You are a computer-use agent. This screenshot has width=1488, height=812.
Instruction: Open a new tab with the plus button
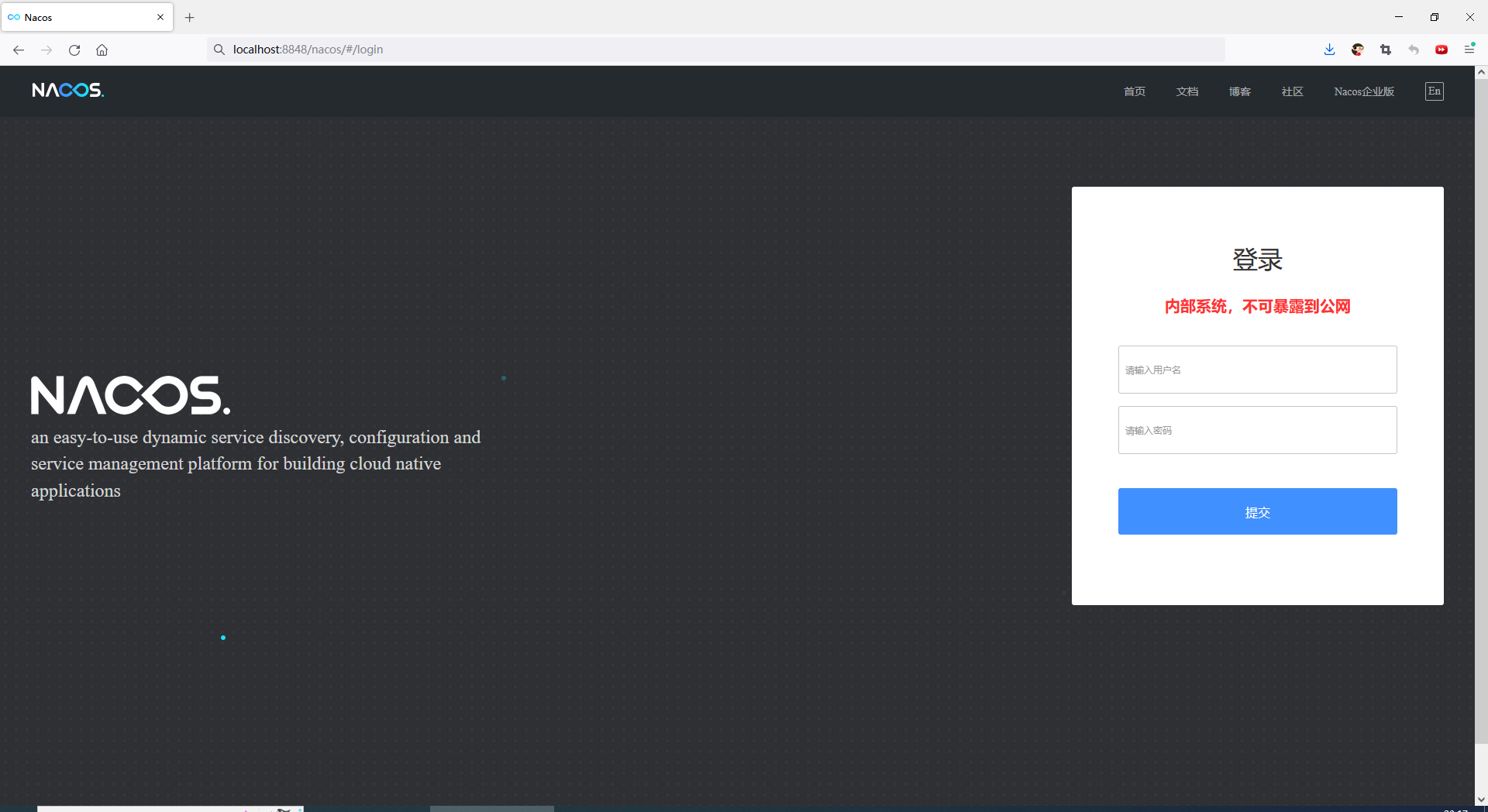pyautogui.click(x=189, y=17)
